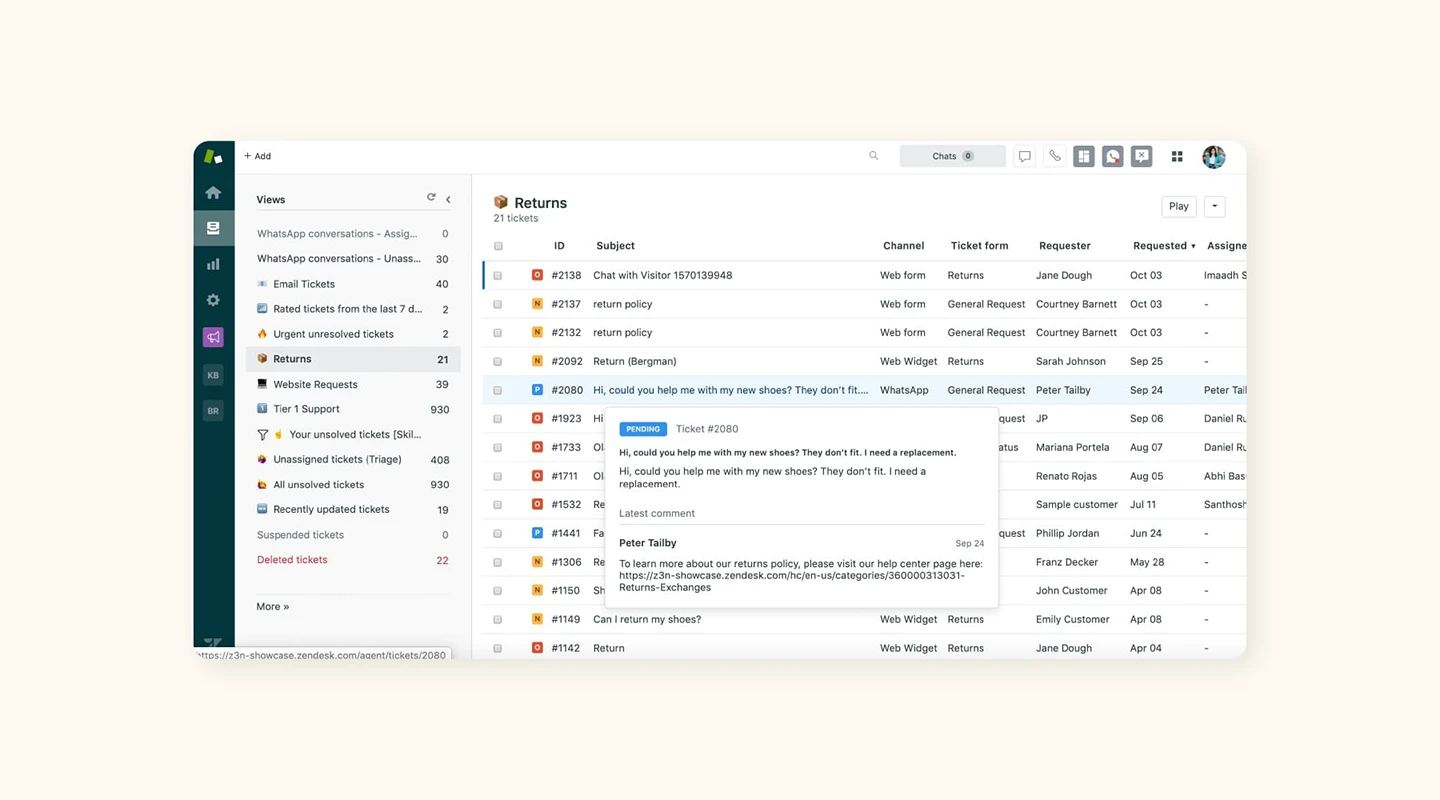Screen dimensions: 1440x800
Task: Click the Subject column header
Action: pos(615,245)
